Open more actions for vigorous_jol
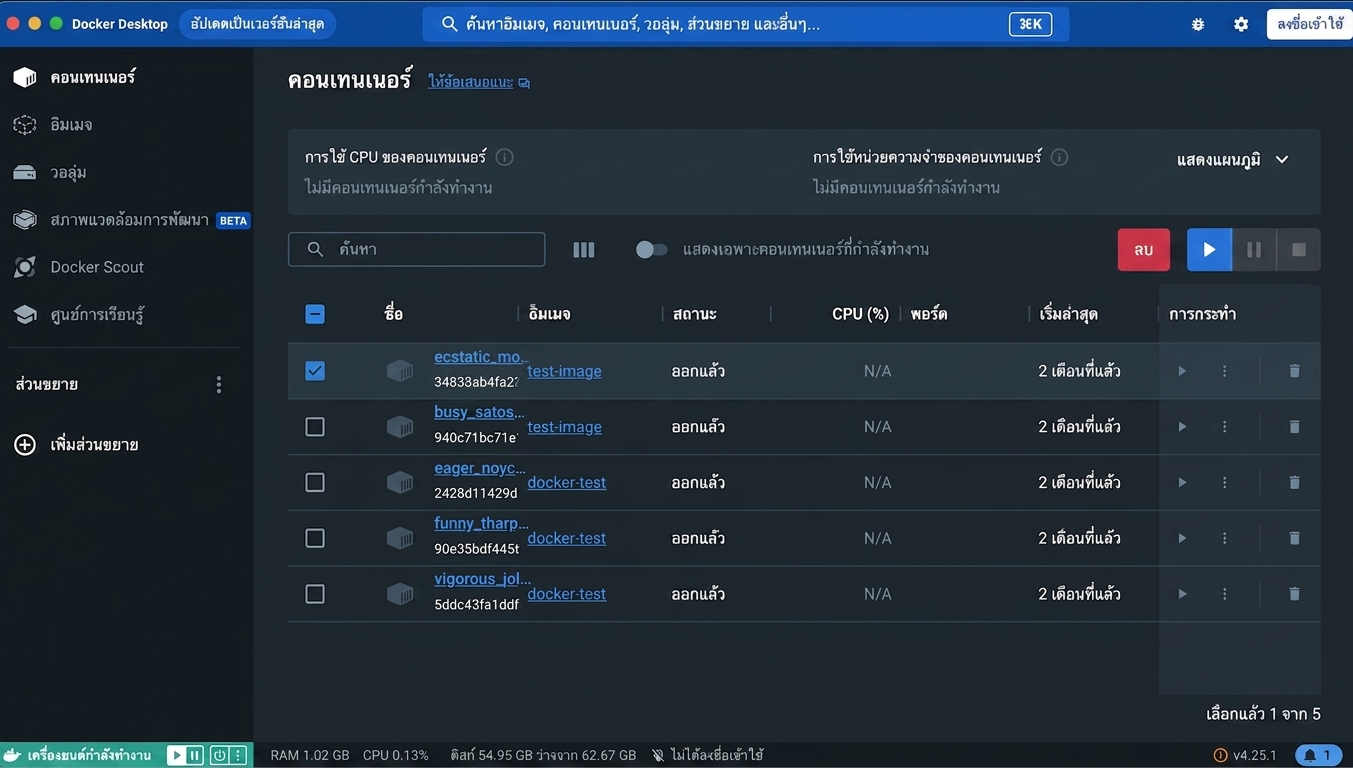Viewport: 1353px width, 768px height. pos(1224,594)
